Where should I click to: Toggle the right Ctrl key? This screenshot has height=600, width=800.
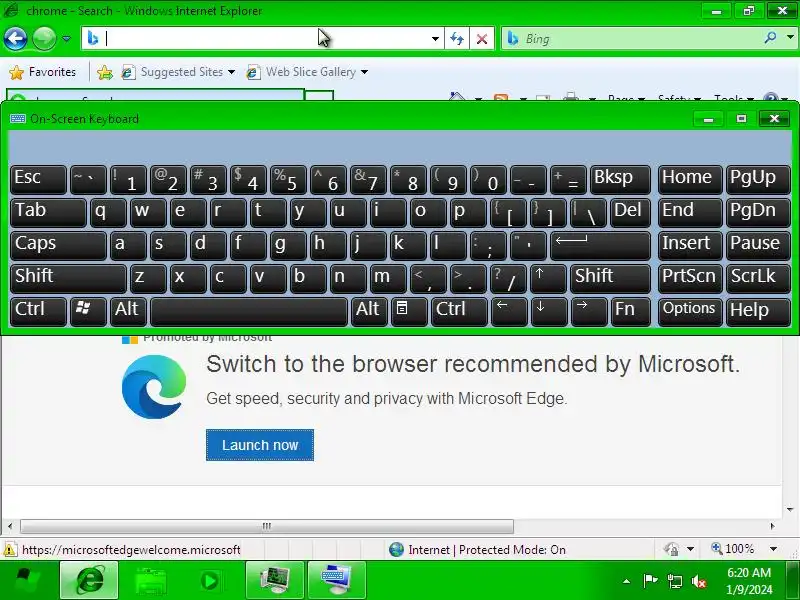point(459,311)
